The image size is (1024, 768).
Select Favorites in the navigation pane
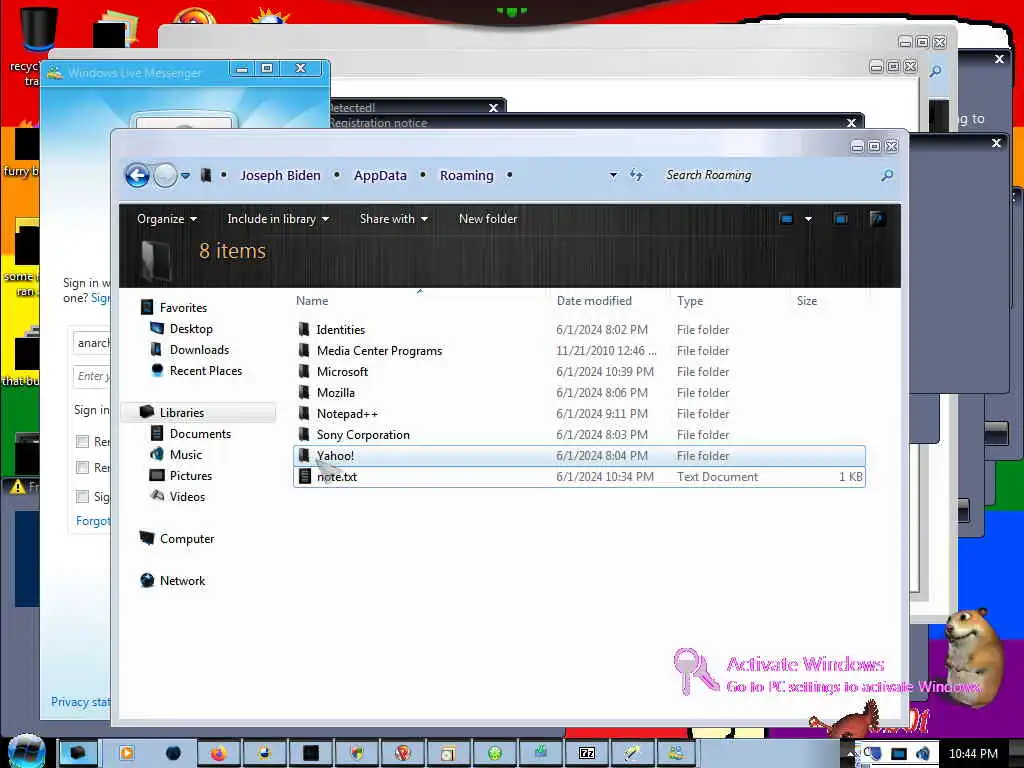[183, 308]
